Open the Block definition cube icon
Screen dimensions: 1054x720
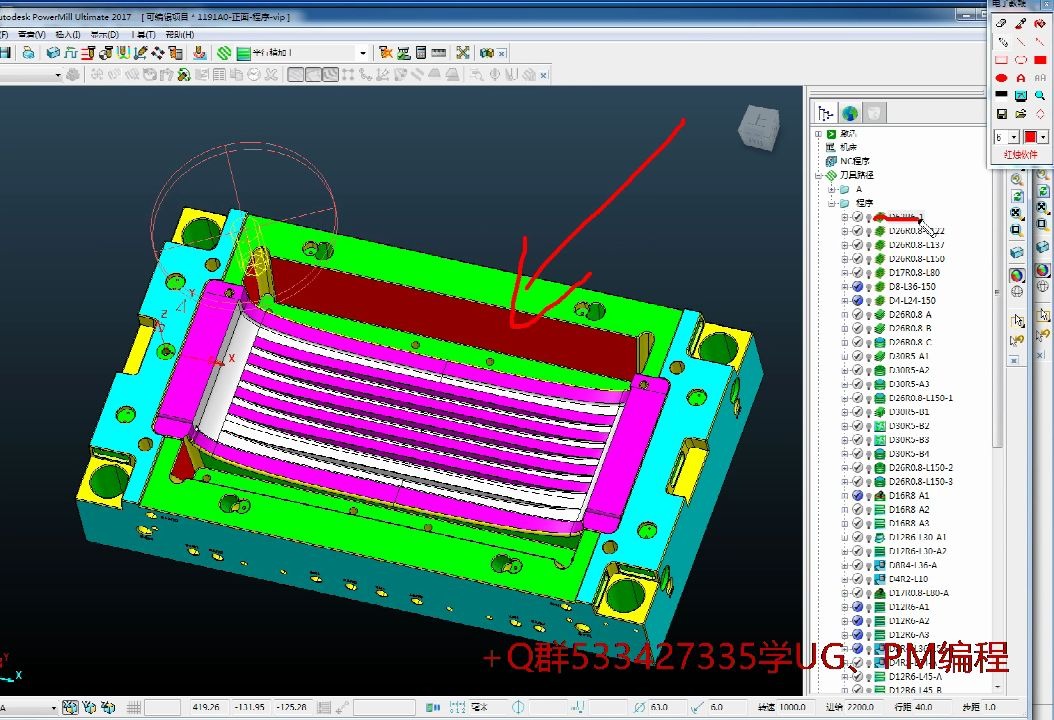pos(52,52)
